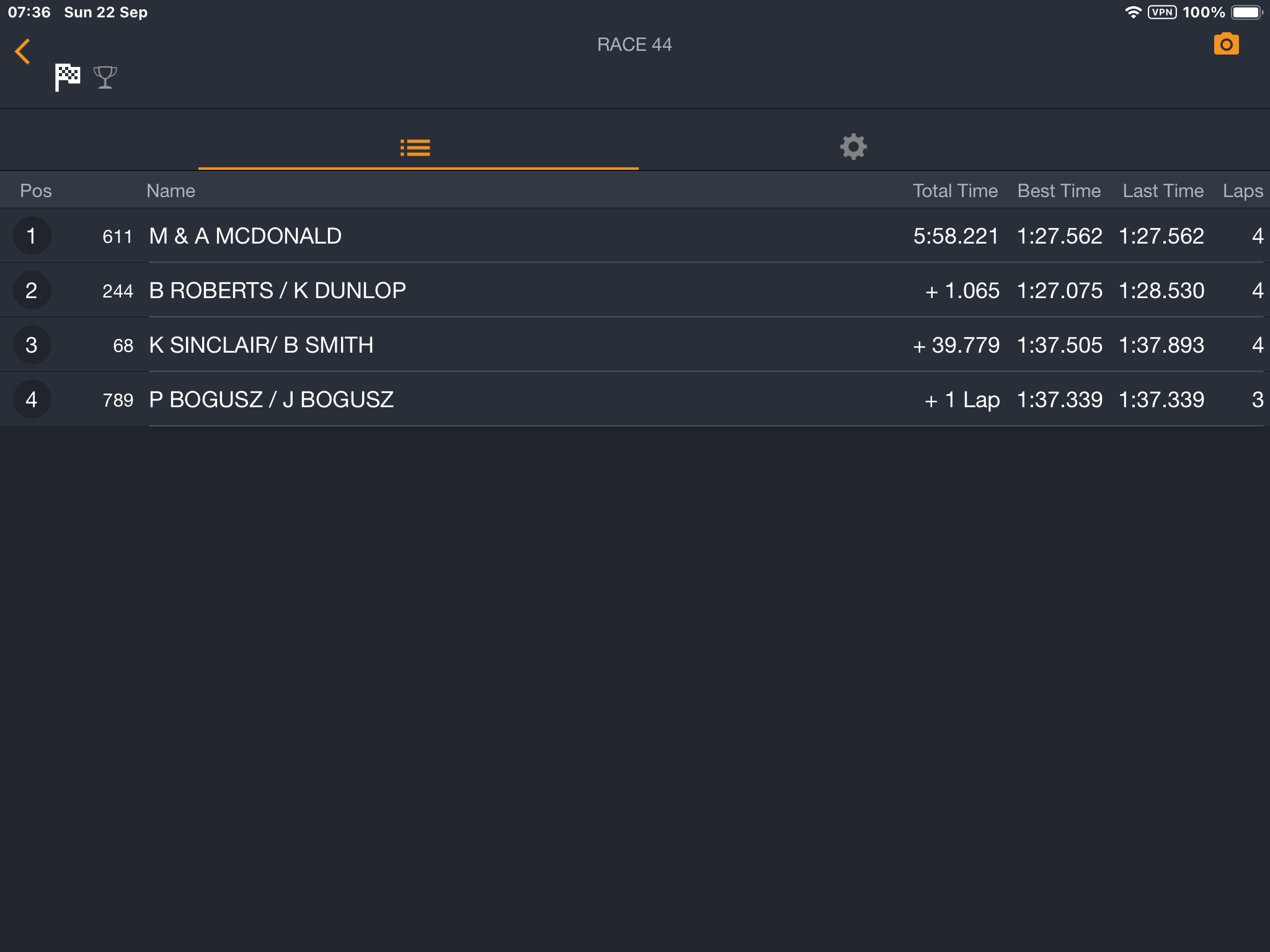
Task: Select the checkered flag results icon
Action: tap(68, 77)
